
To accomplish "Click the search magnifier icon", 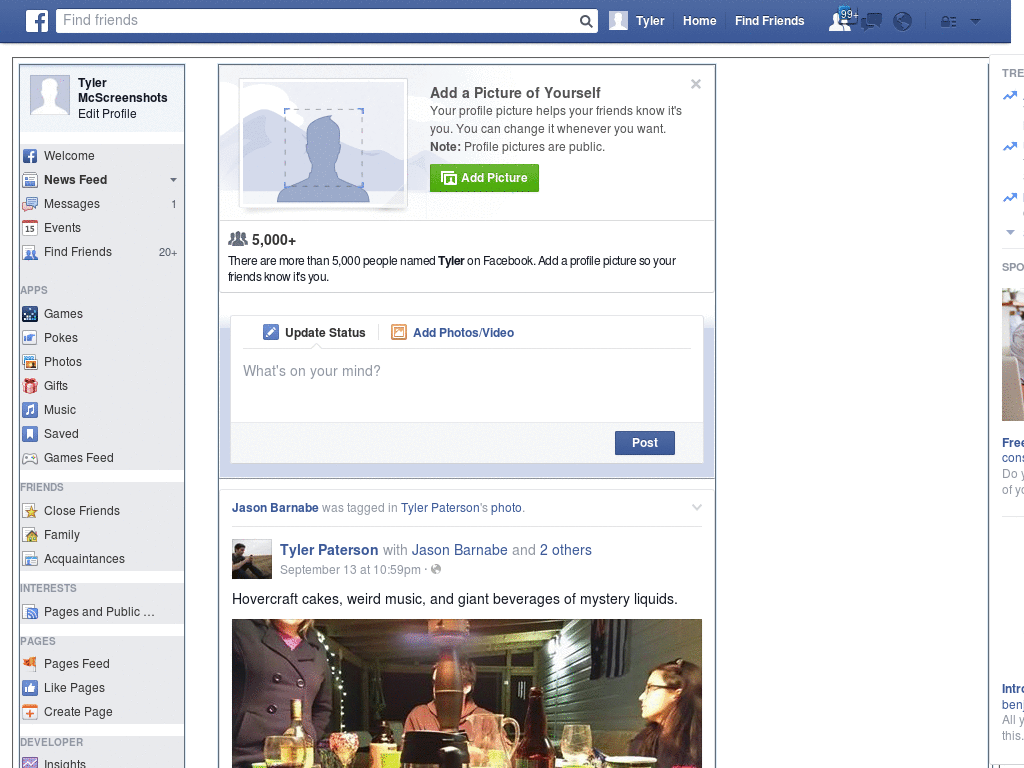I will pos(586,21).
